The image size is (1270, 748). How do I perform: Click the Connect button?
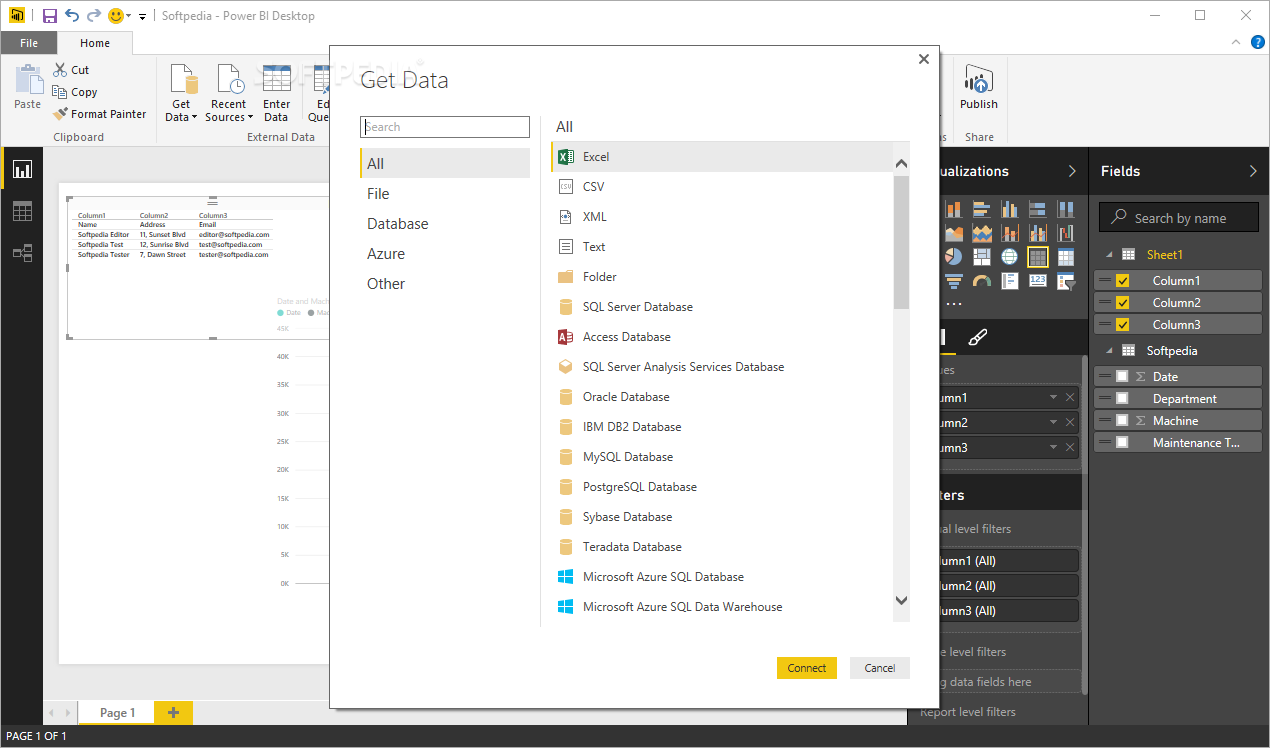click(x=807, y=668)
